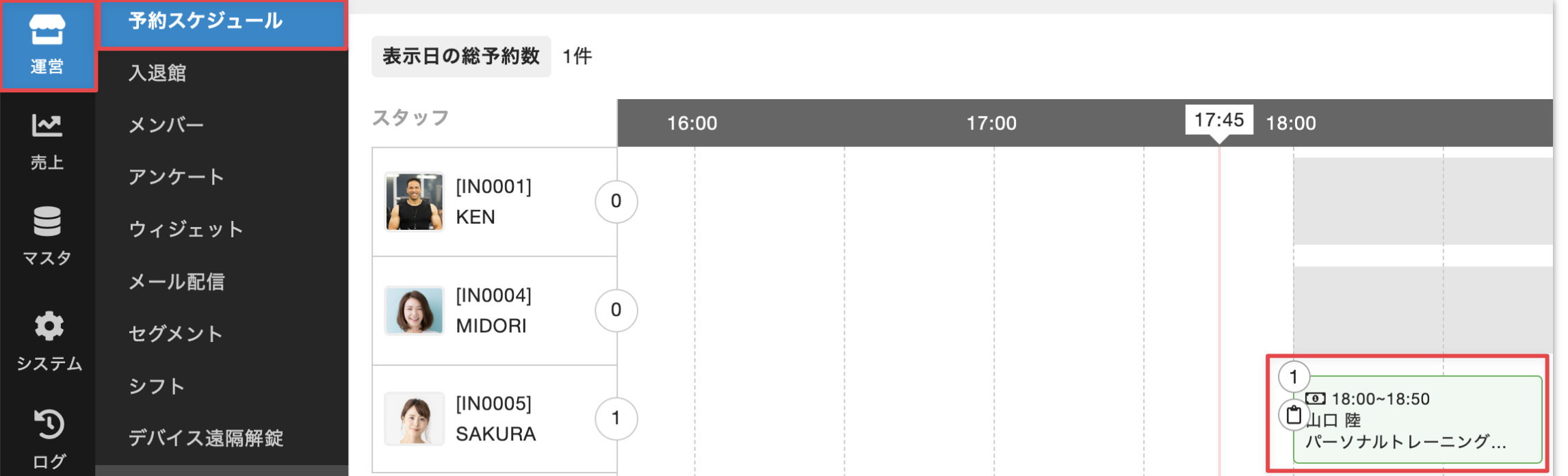Click MIDORI's staff photo thumbnail
Screen dimensions: 1568x476
click(x=415, y=310)
